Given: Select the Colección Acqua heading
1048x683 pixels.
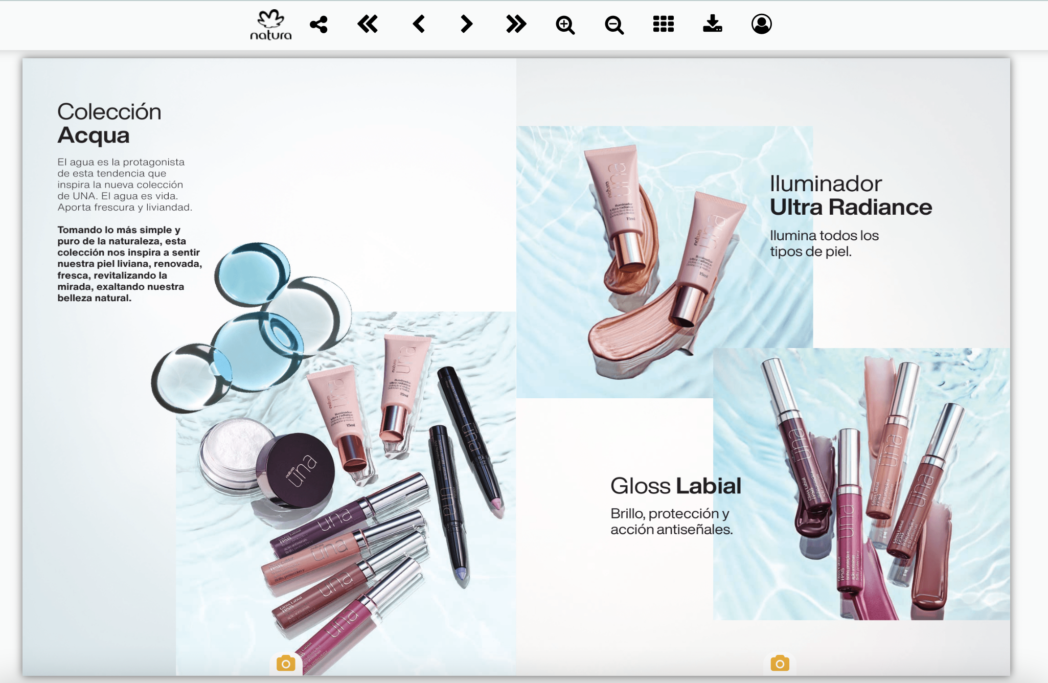Looking at the screenshot, I should [x=108, y=123].
